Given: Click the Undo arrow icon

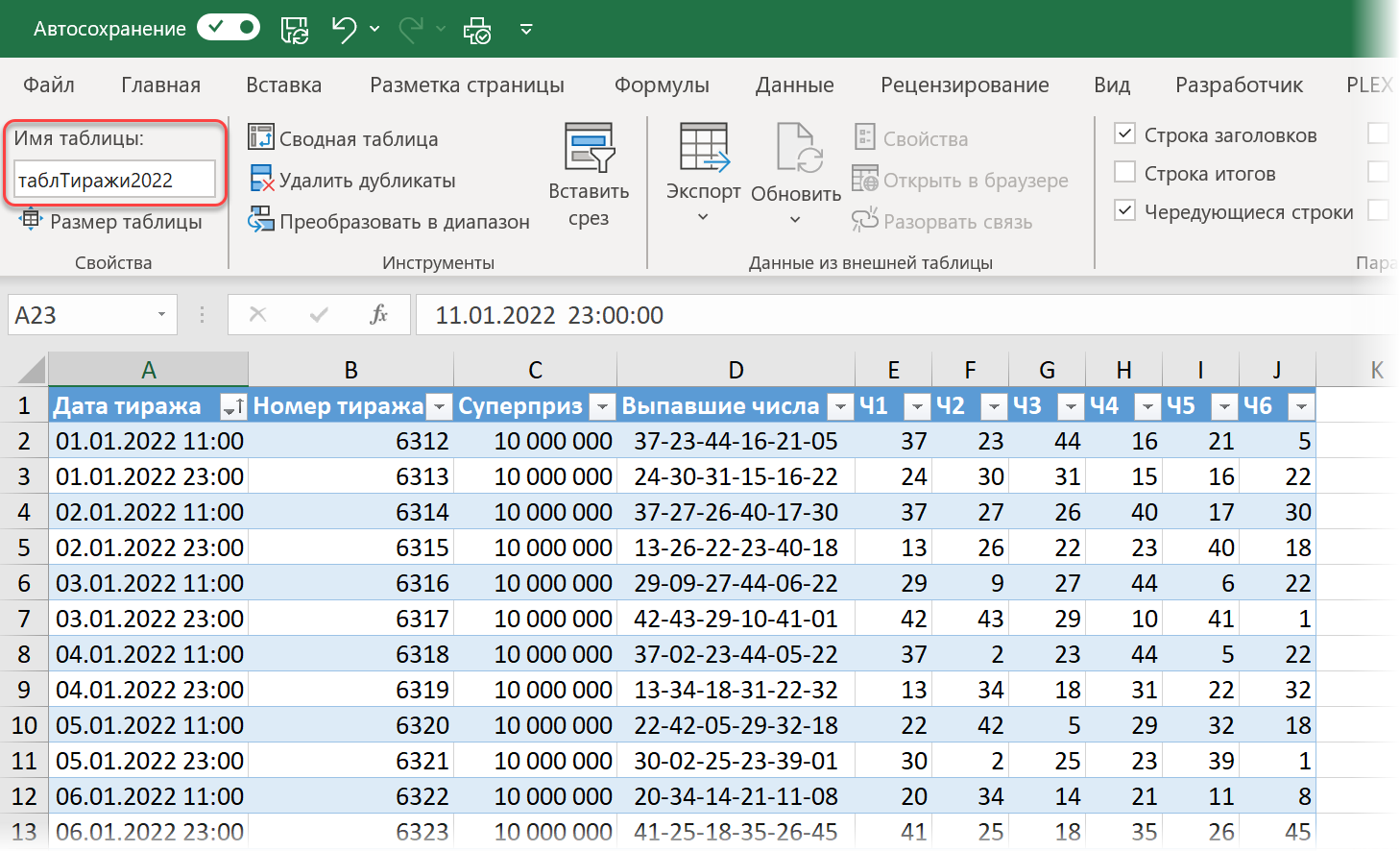Looking at the screenshot, I should [x=344, y=29].
